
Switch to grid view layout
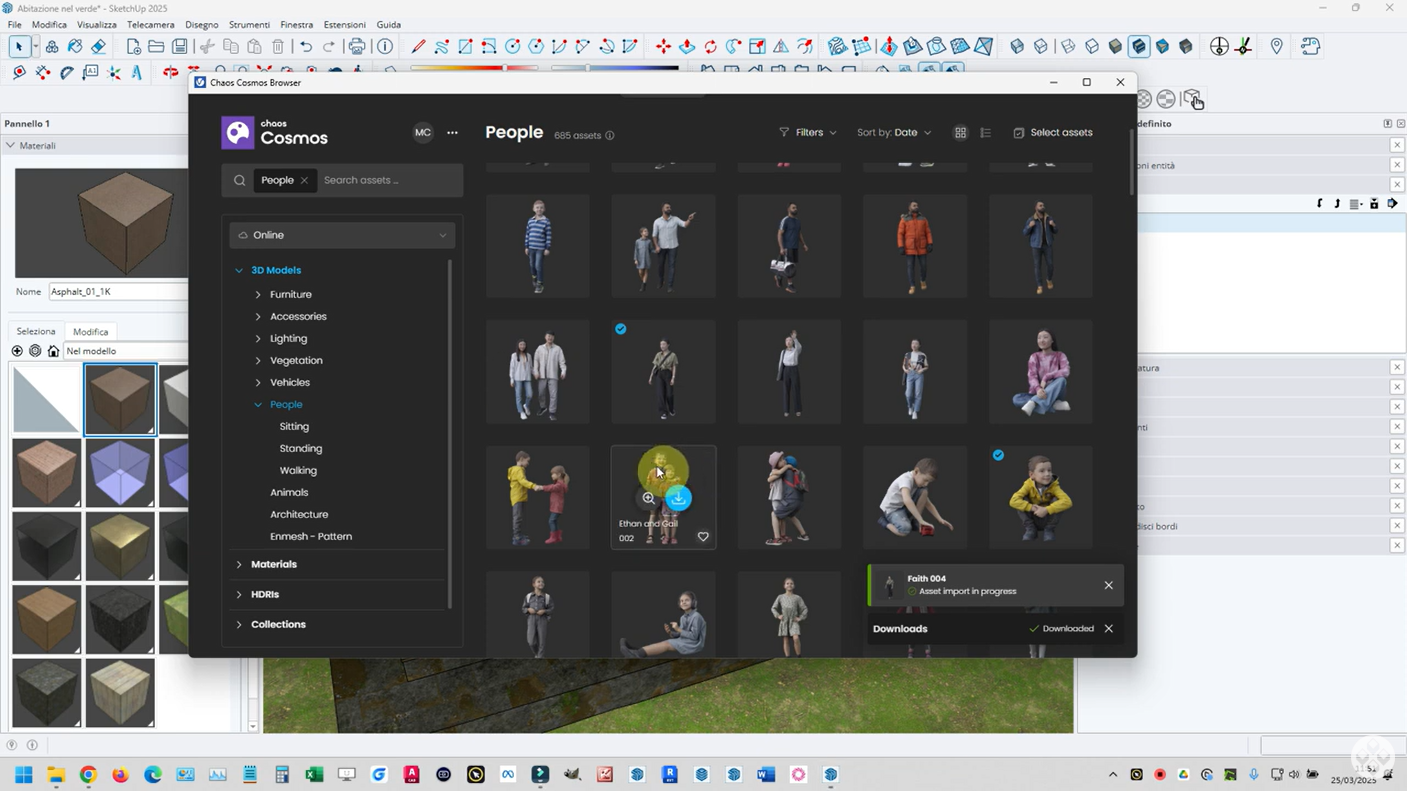coord(960,133)
